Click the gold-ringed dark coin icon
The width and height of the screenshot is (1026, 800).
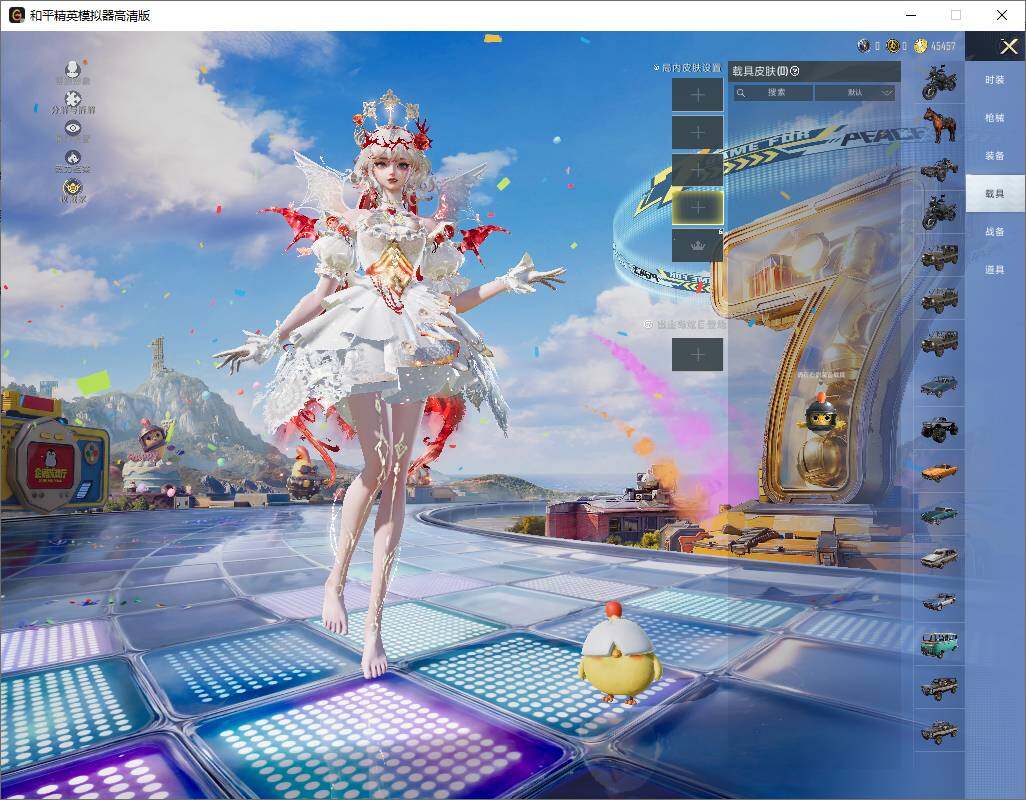892,46
